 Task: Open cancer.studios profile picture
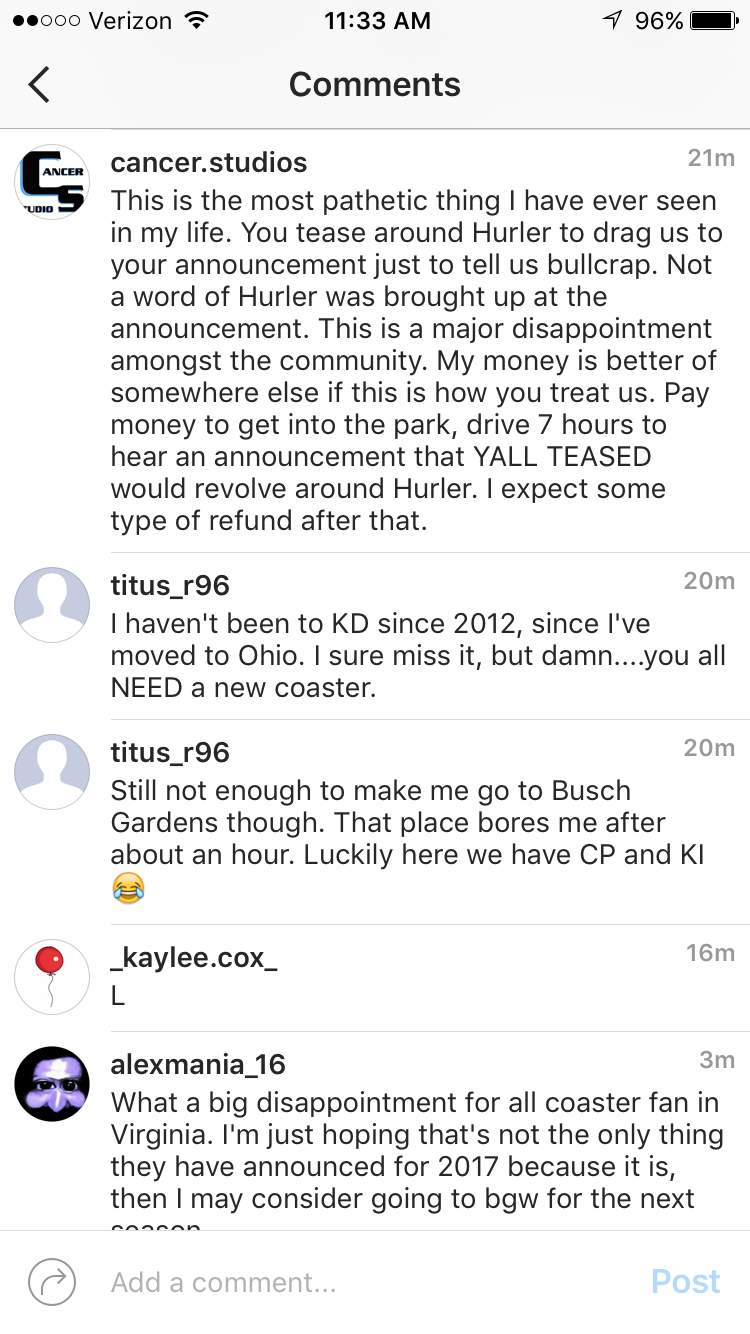point(52,182)
